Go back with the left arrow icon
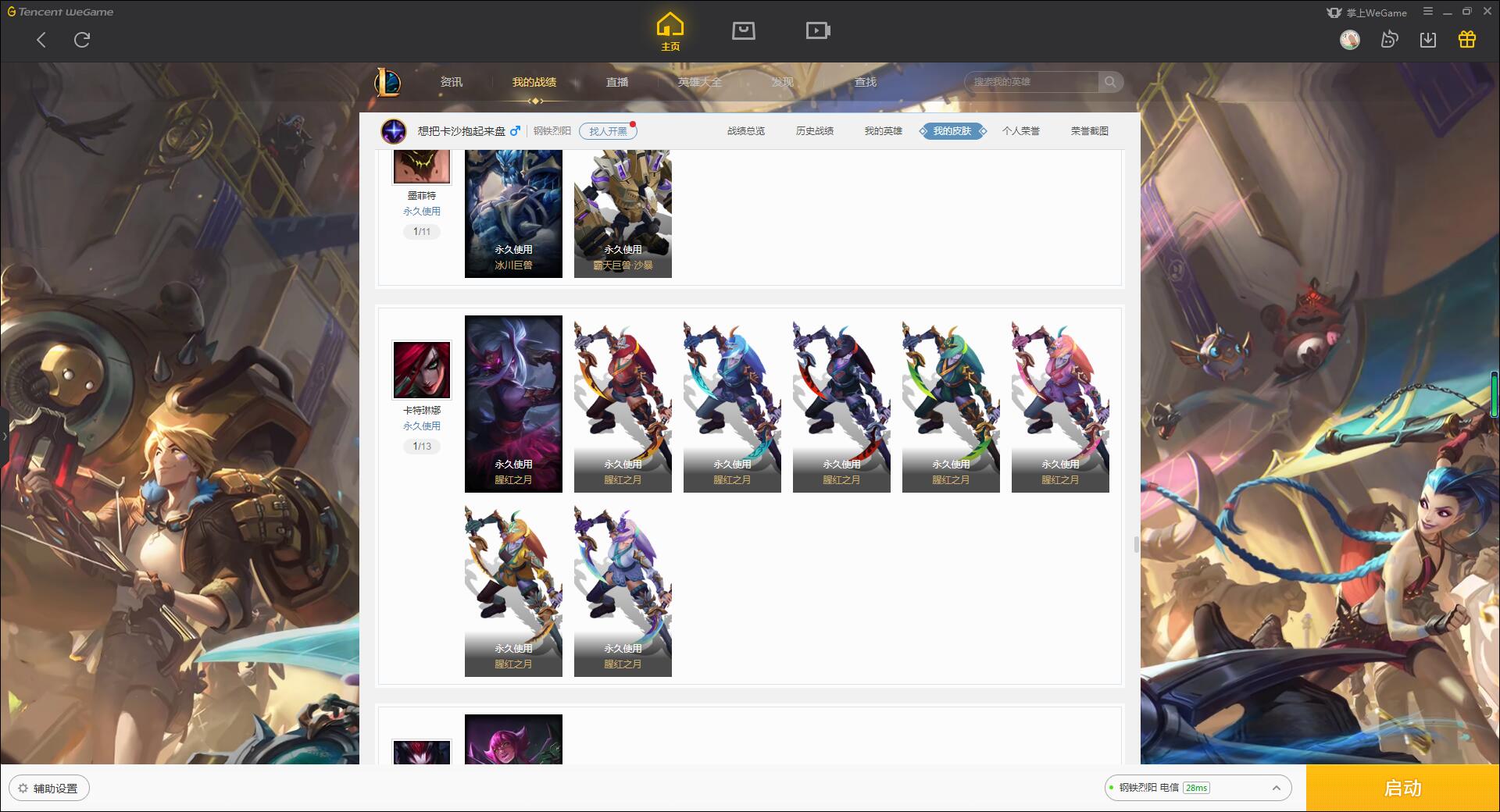Screen dimensions: 1500x812 [41, 40]
